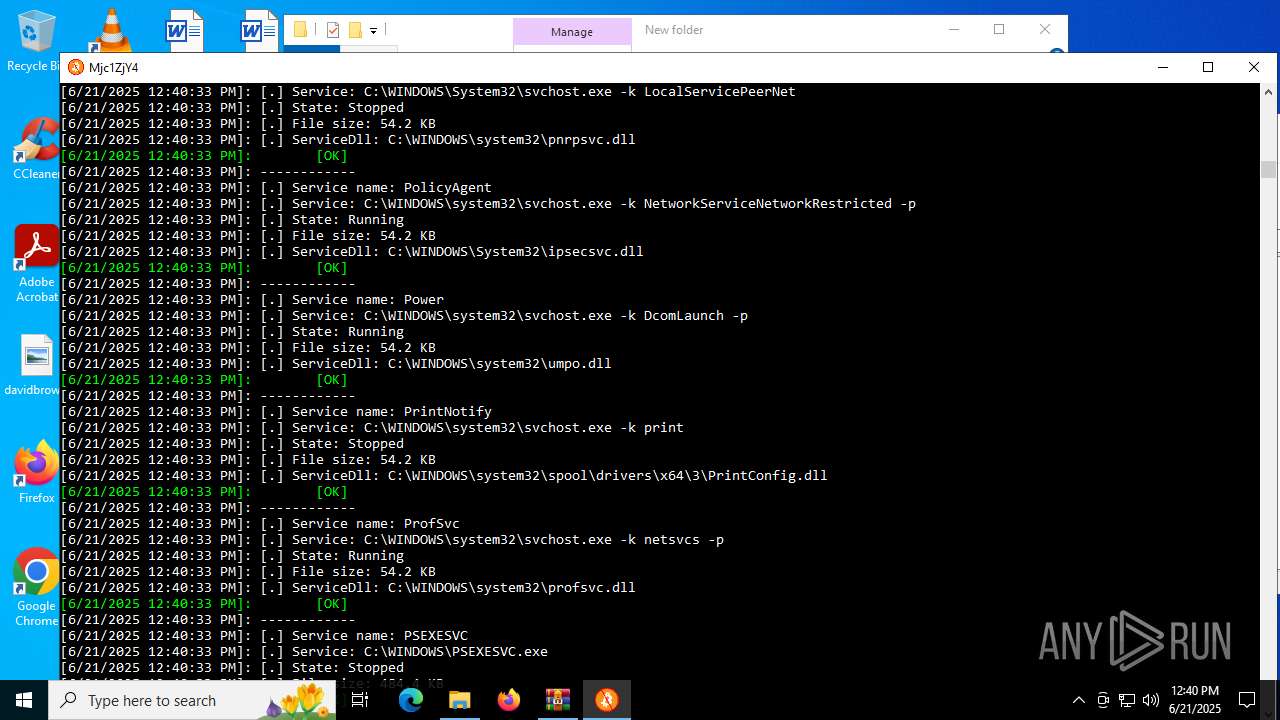Open Adobe Acrobat desktop shortcut
This screenshot has width=1280, height=720.
(x=36, y=263)
